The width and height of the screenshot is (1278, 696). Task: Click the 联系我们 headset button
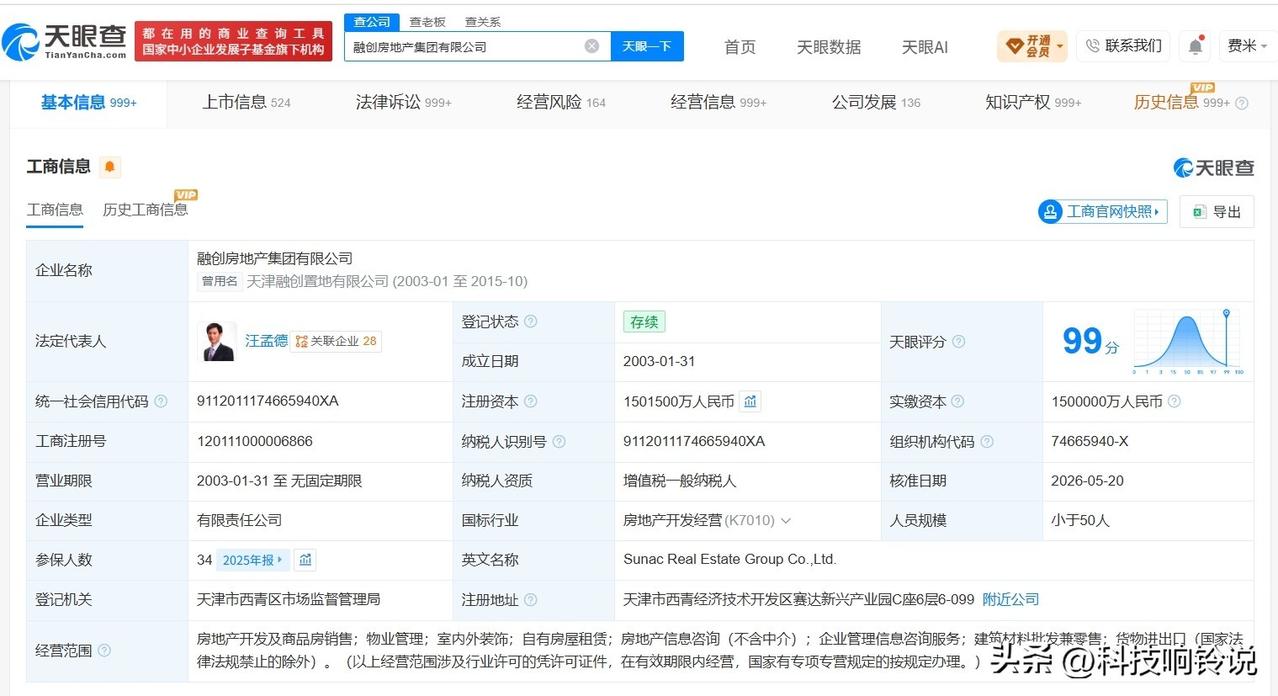1123,46
